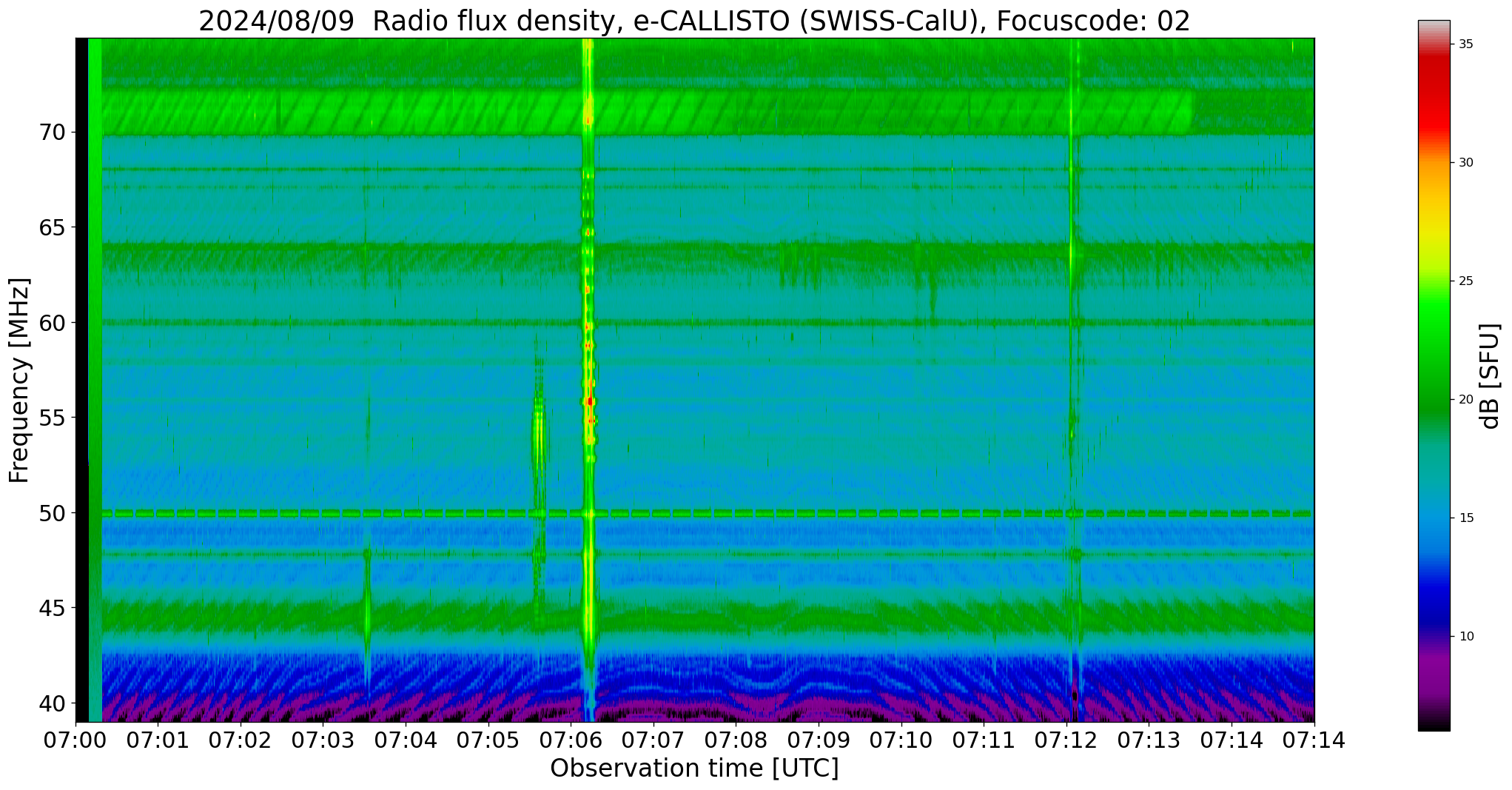Viewport: 1512px width, 790px height.
Task: Click the 70 frequency tick label
Action: click(x=52, y=133)
